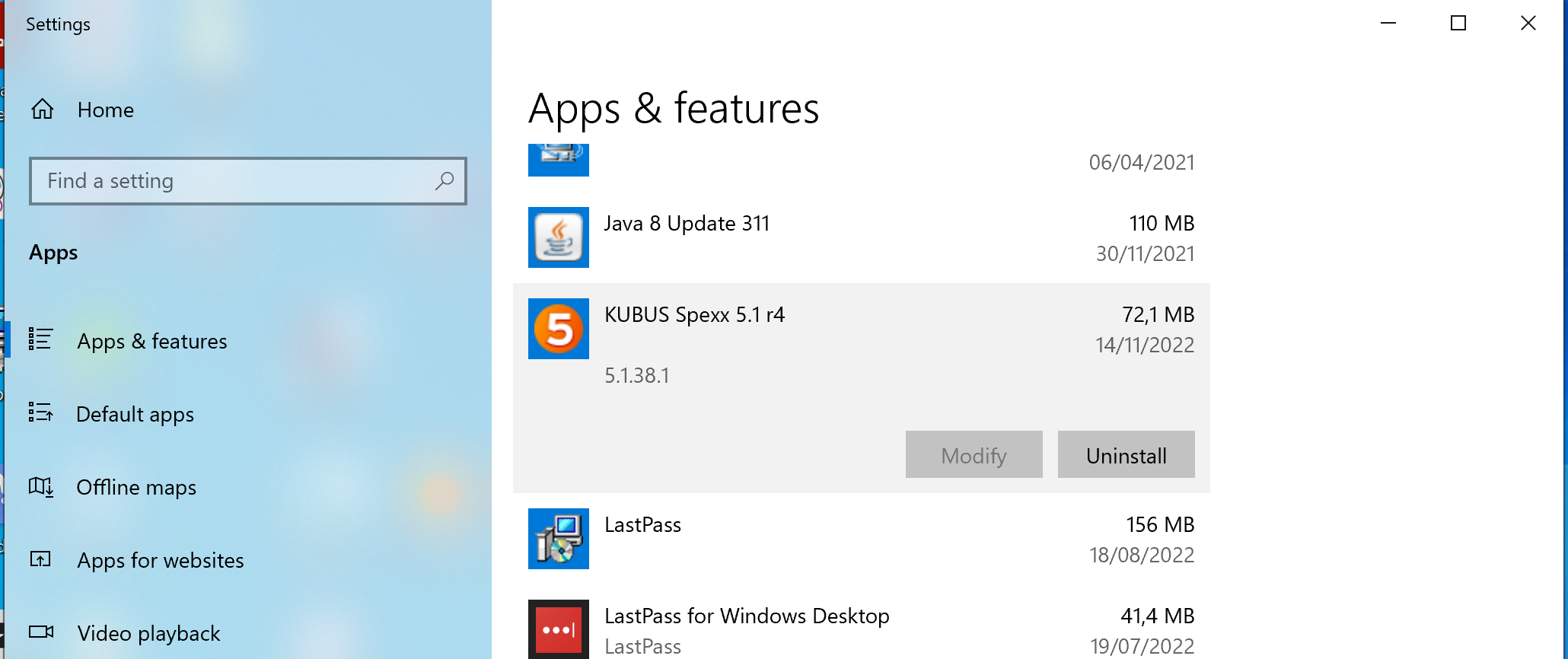
Task: Click the 06/04/2021 date
Action: click(x=1142, y=162)
